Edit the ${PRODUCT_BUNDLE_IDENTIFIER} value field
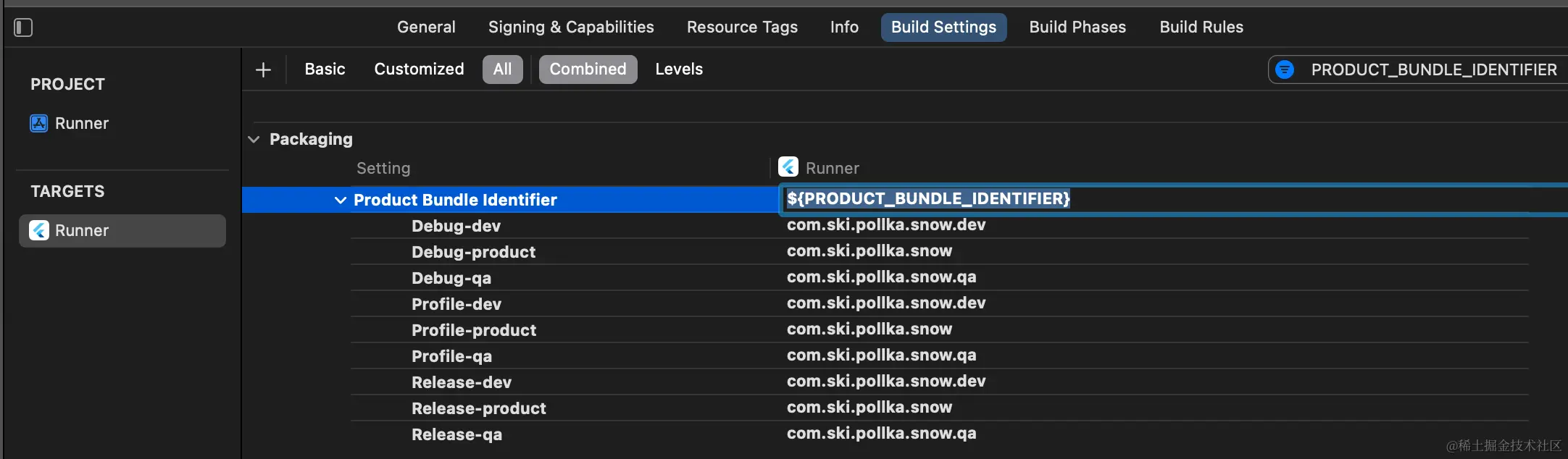The image size is (1568, 459). click(x=928, y=199)
